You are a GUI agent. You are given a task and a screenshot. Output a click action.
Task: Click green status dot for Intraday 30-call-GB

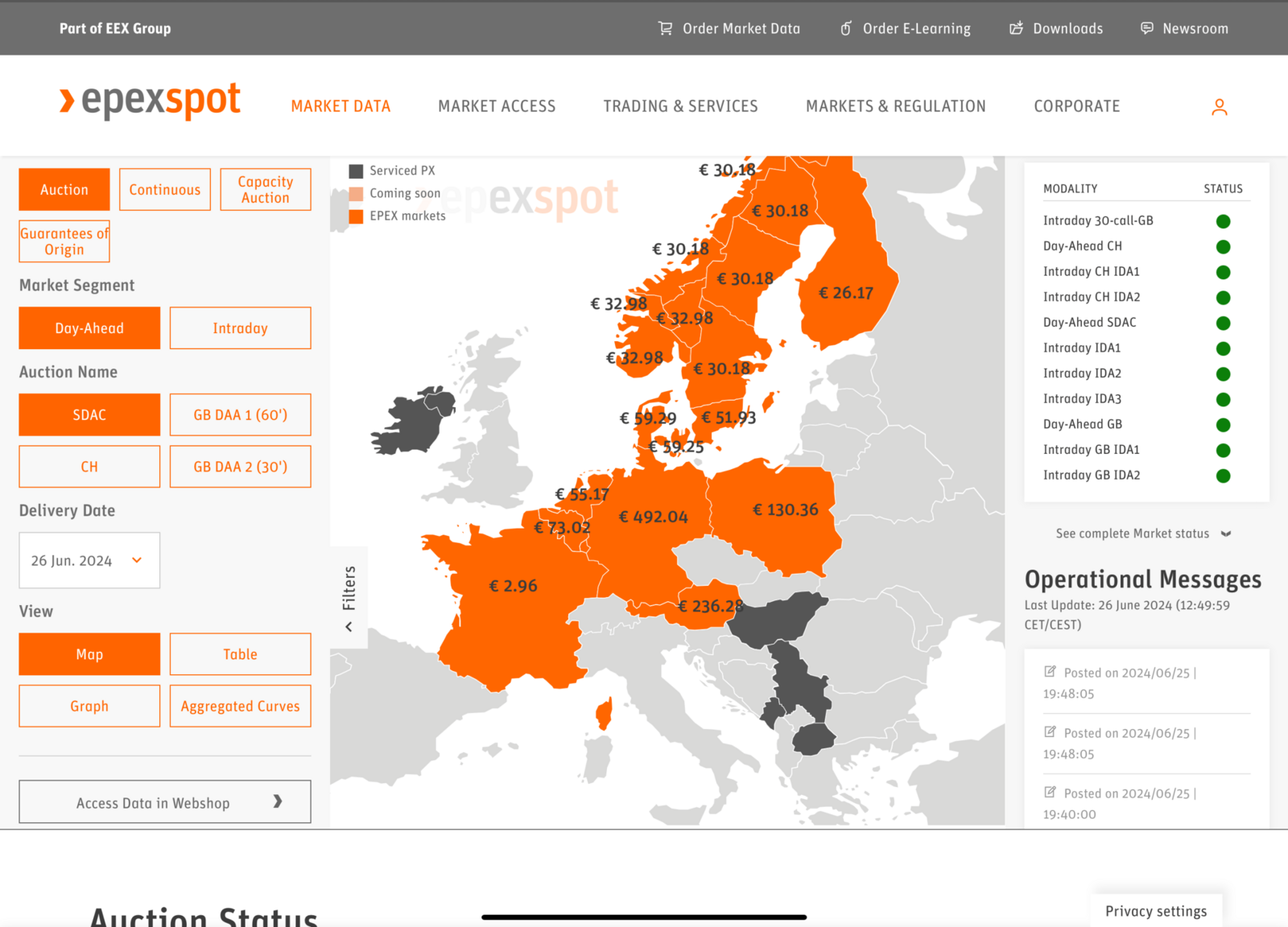coord(1224,221)
